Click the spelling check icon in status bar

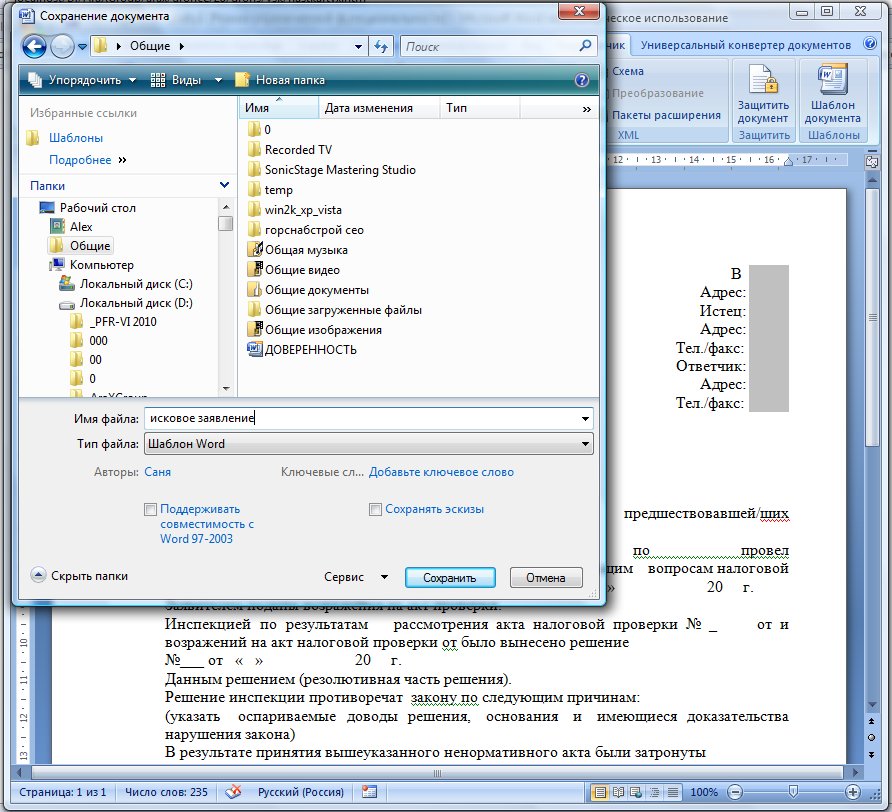pyautogui.click(x=234, y=792)
